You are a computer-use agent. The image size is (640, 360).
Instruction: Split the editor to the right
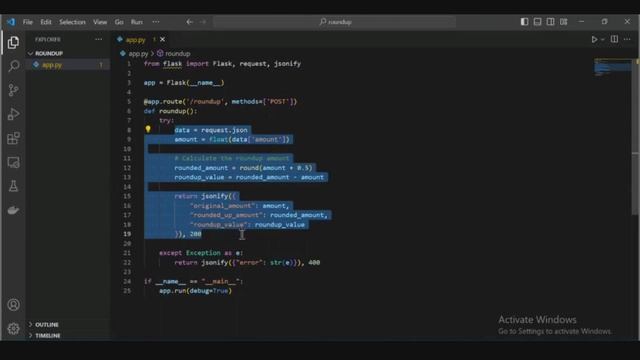(x=614, y=39)
